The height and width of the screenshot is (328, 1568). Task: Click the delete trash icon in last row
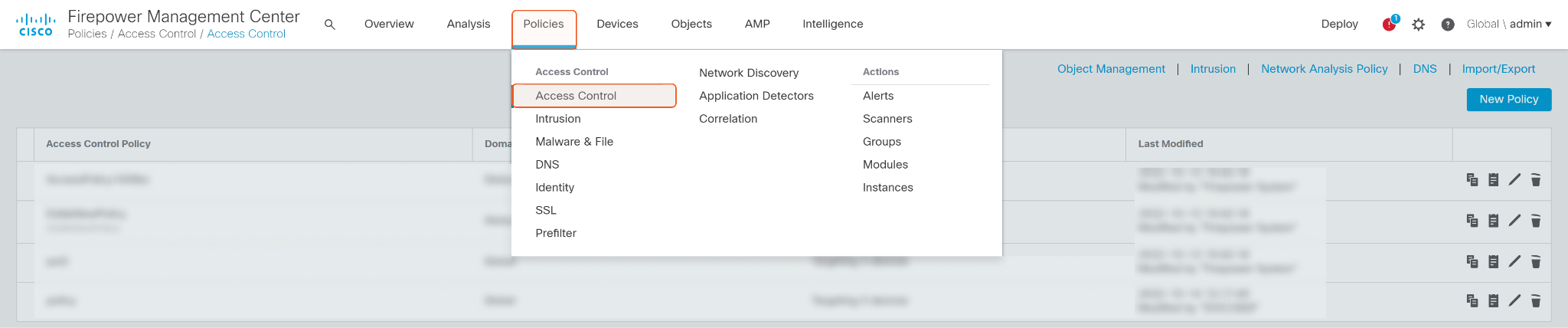[x=1536, y=301]
